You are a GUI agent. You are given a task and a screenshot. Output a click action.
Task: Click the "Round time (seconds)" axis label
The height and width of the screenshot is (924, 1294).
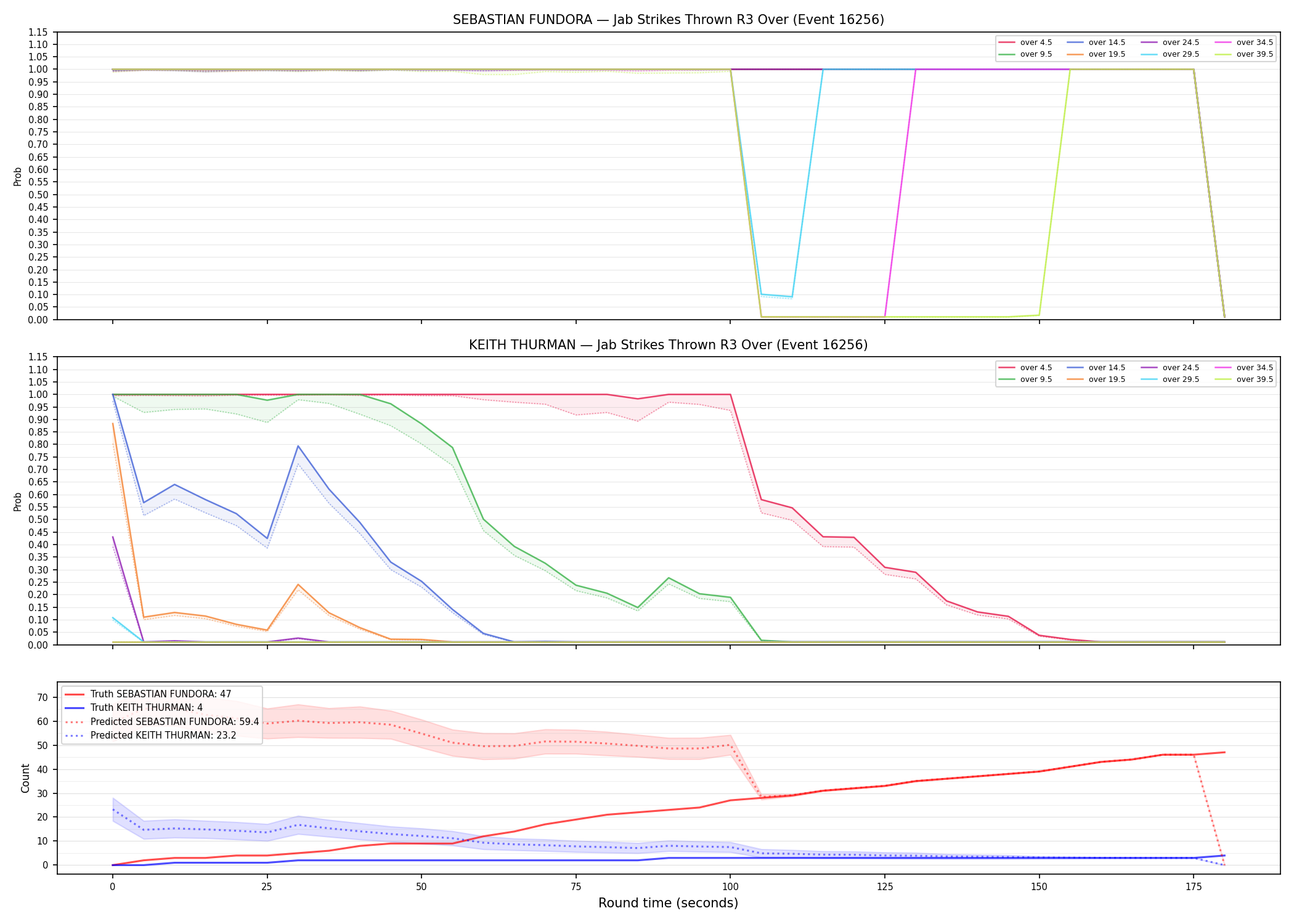pyautogui.click(x=668, y=903)
